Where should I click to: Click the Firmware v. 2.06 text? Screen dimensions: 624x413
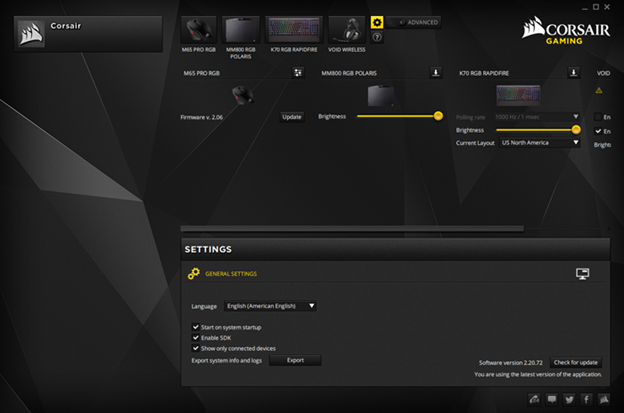(x=201, y=117)
